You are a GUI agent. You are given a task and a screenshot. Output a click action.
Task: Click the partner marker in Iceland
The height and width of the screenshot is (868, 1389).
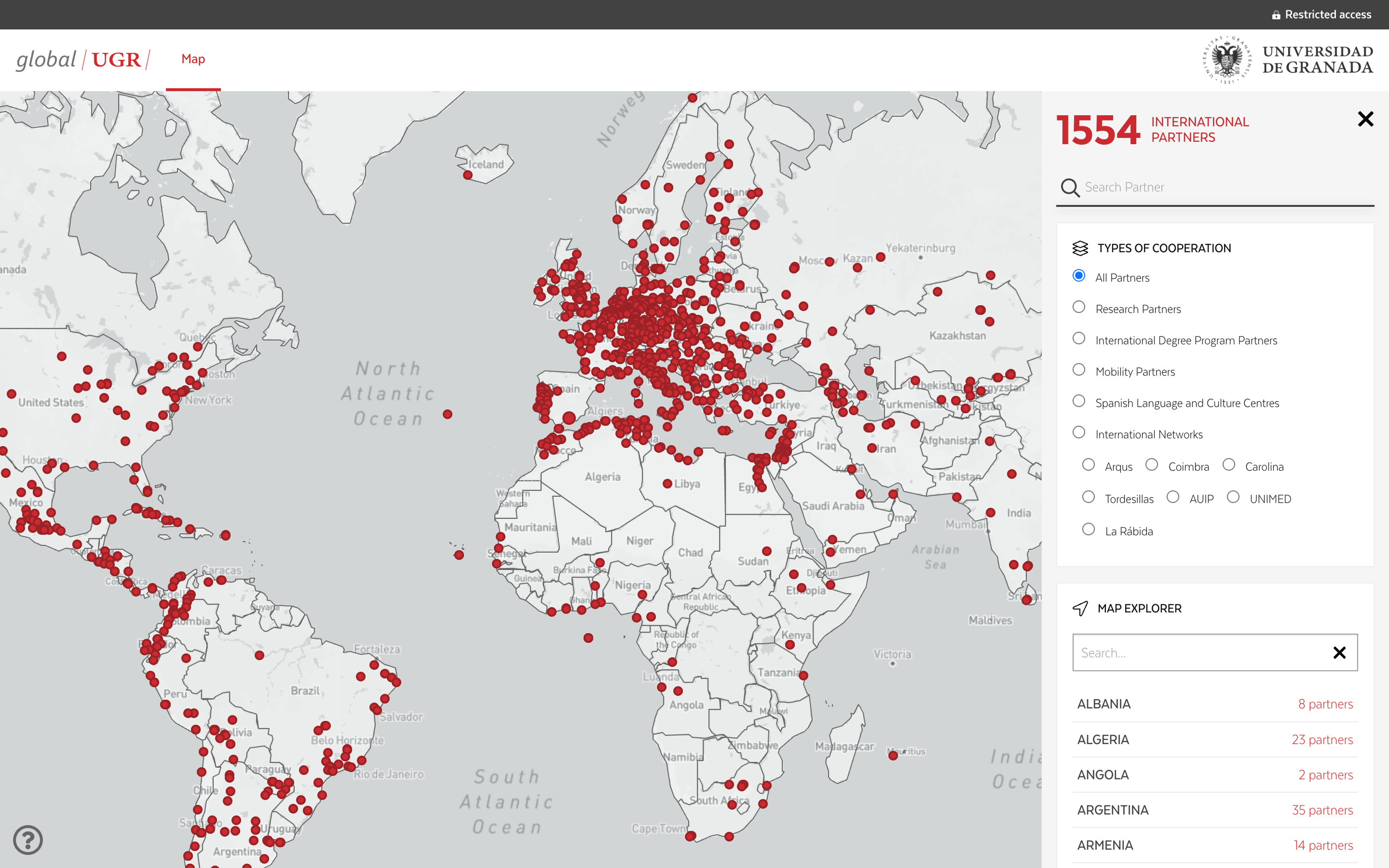468,175
